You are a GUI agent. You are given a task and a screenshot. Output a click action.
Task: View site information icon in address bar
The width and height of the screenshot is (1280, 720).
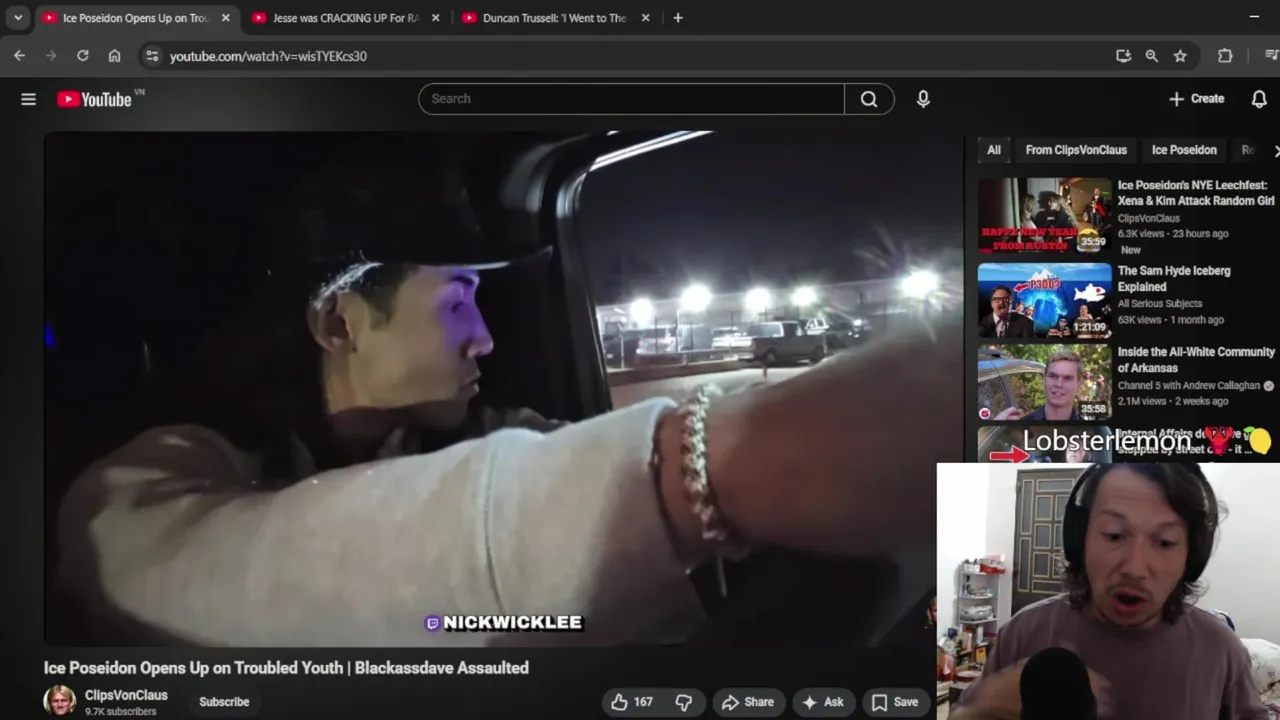coord(152,56)
